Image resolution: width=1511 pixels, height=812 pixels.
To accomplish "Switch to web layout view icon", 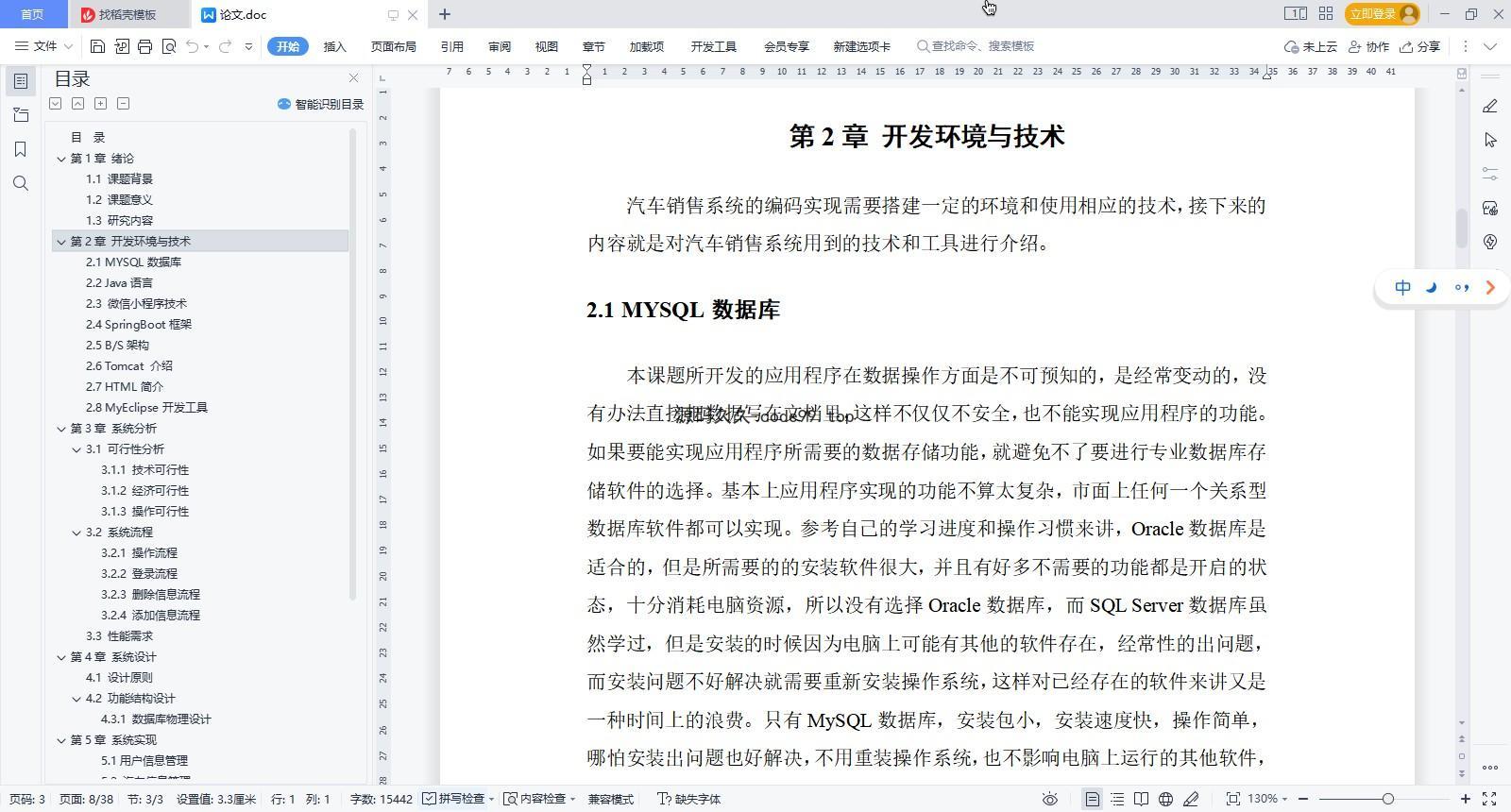I will coord(1166,799).
